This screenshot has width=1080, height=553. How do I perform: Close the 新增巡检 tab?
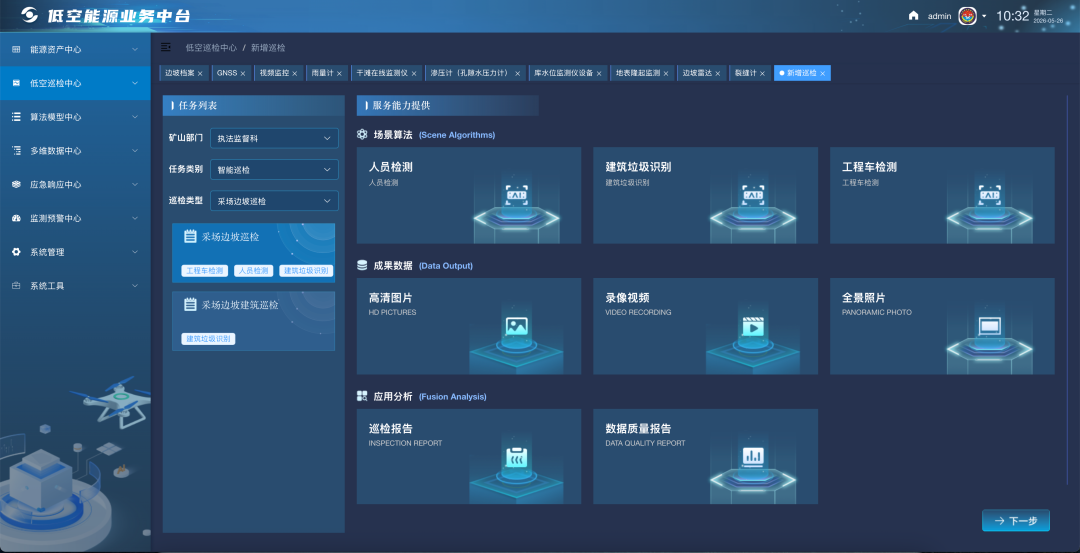click(x=822, y=73)
